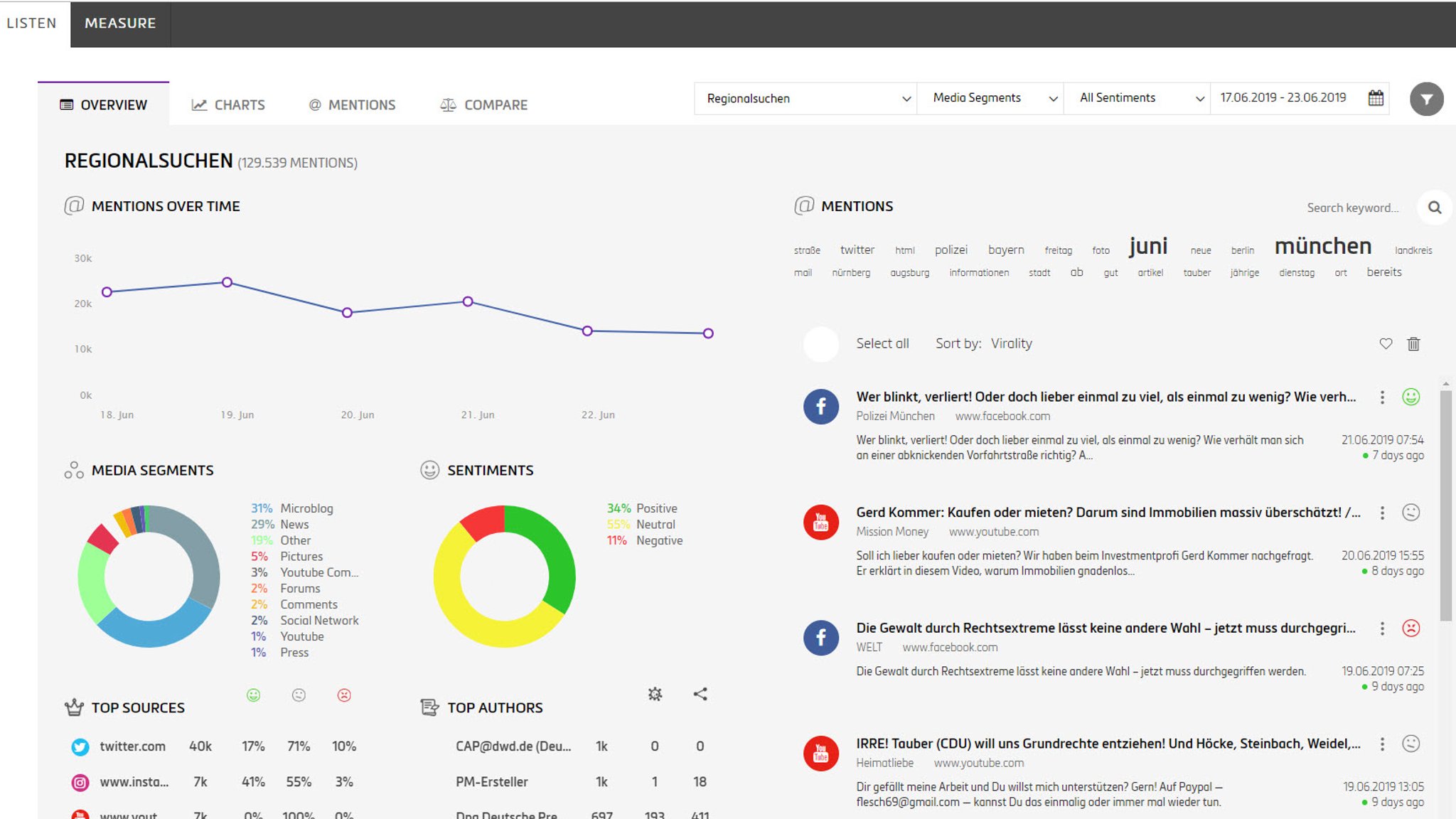The image size is (1456, 819).
Task: Open the CHARTS tab
Action: [x=228, y=105]
